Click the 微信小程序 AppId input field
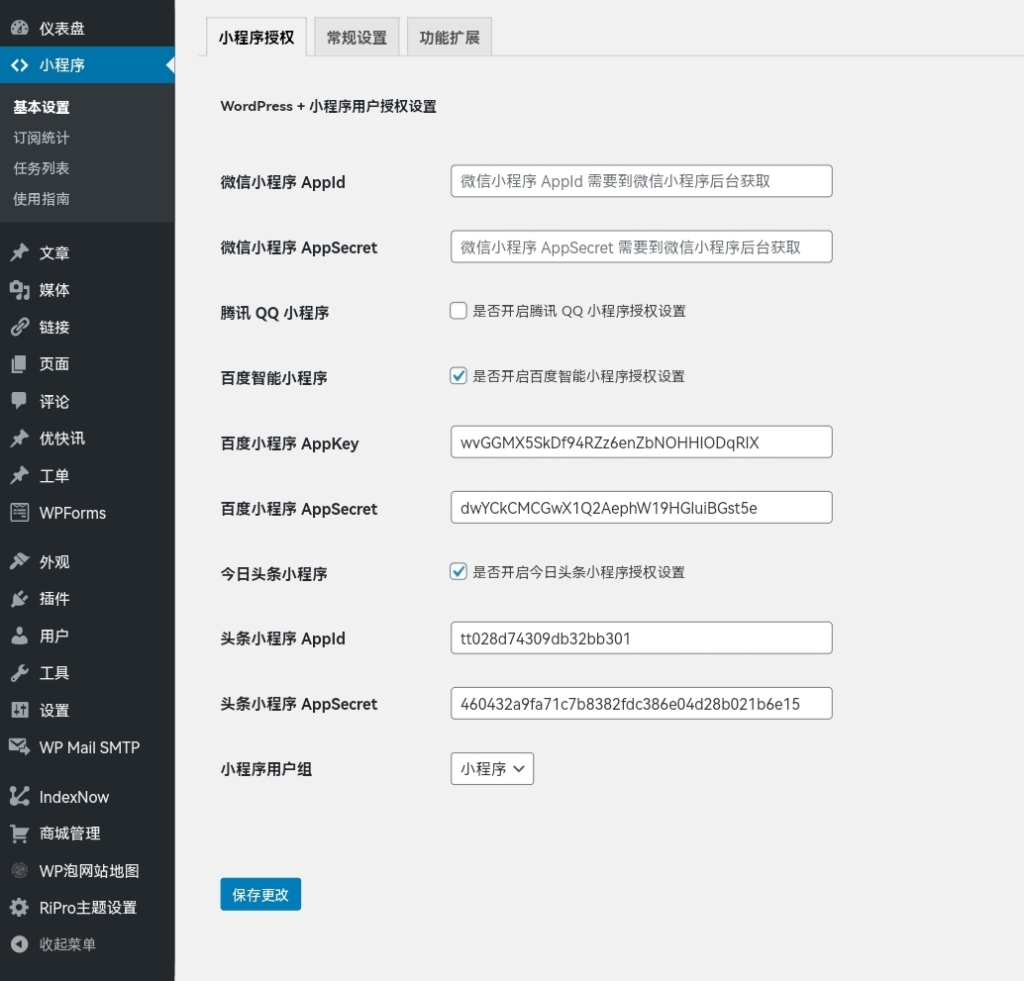 (641, 181)
